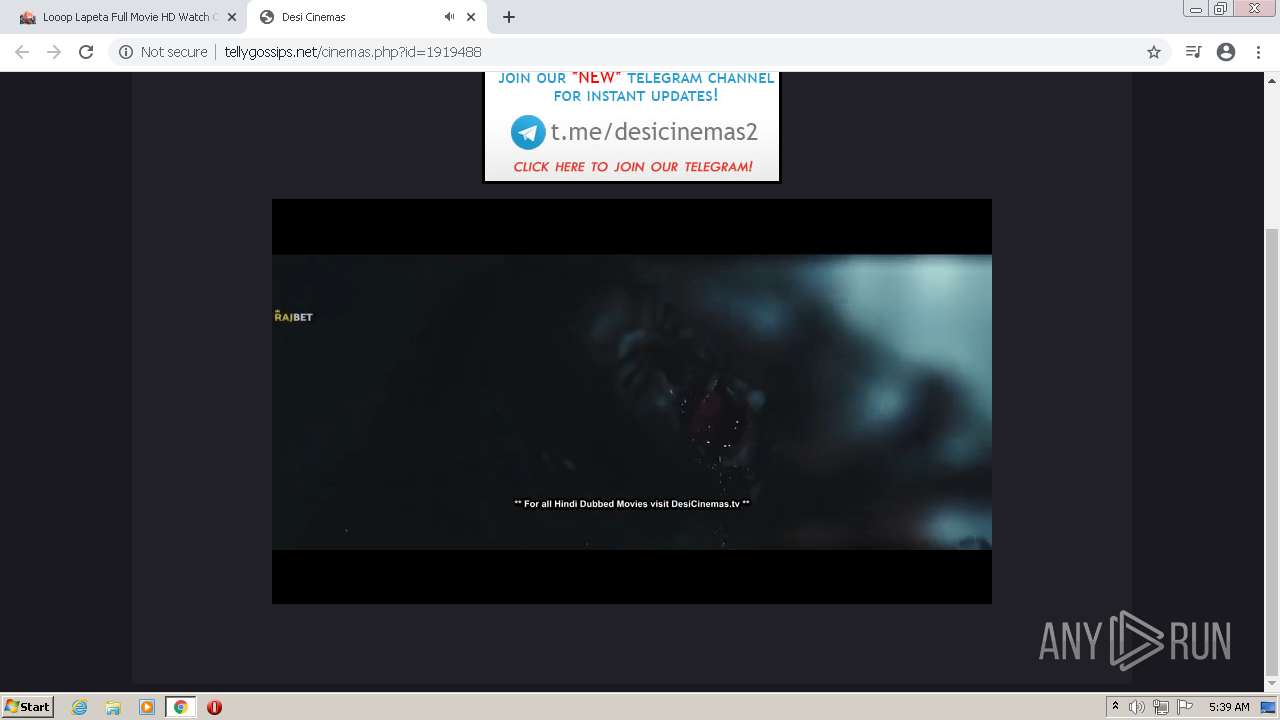This screenshot has height=720, width=1280.
Task: Close the Looop Lapeta tab
Action: pos(231,17)
